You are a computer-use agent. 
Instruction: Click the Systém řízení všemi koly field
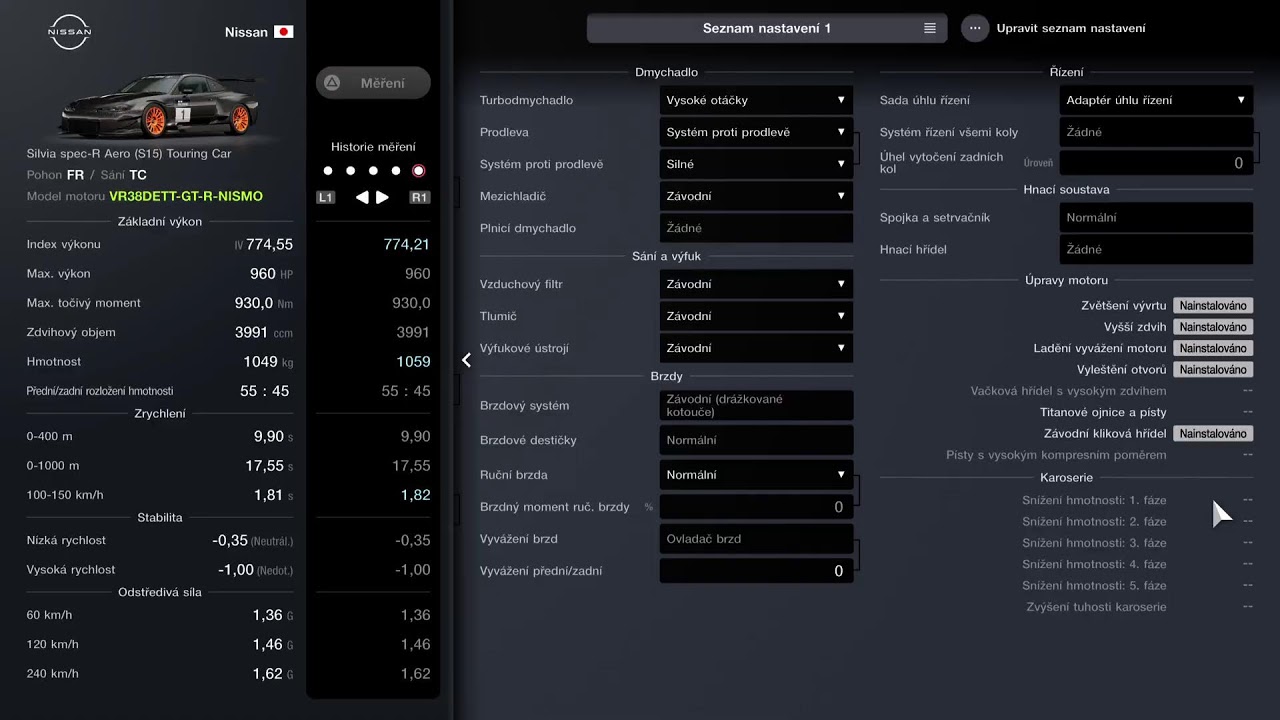tap(1156, 132)
